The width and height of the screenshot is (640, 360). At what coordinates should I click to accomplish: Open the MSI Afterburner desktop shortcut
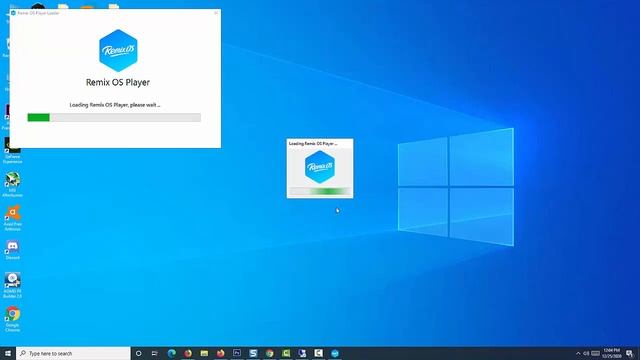[x=12, y=184]
